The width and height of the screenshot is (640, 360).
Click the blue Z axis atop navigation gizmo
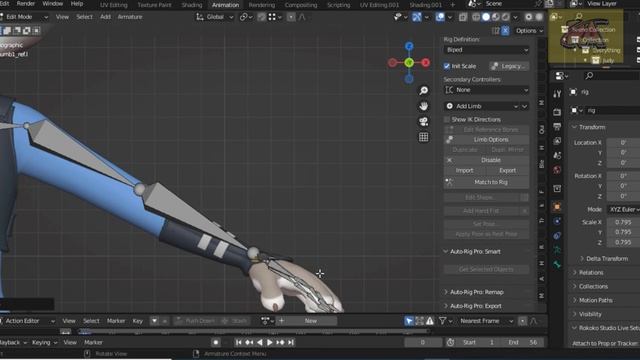point(409,46)
